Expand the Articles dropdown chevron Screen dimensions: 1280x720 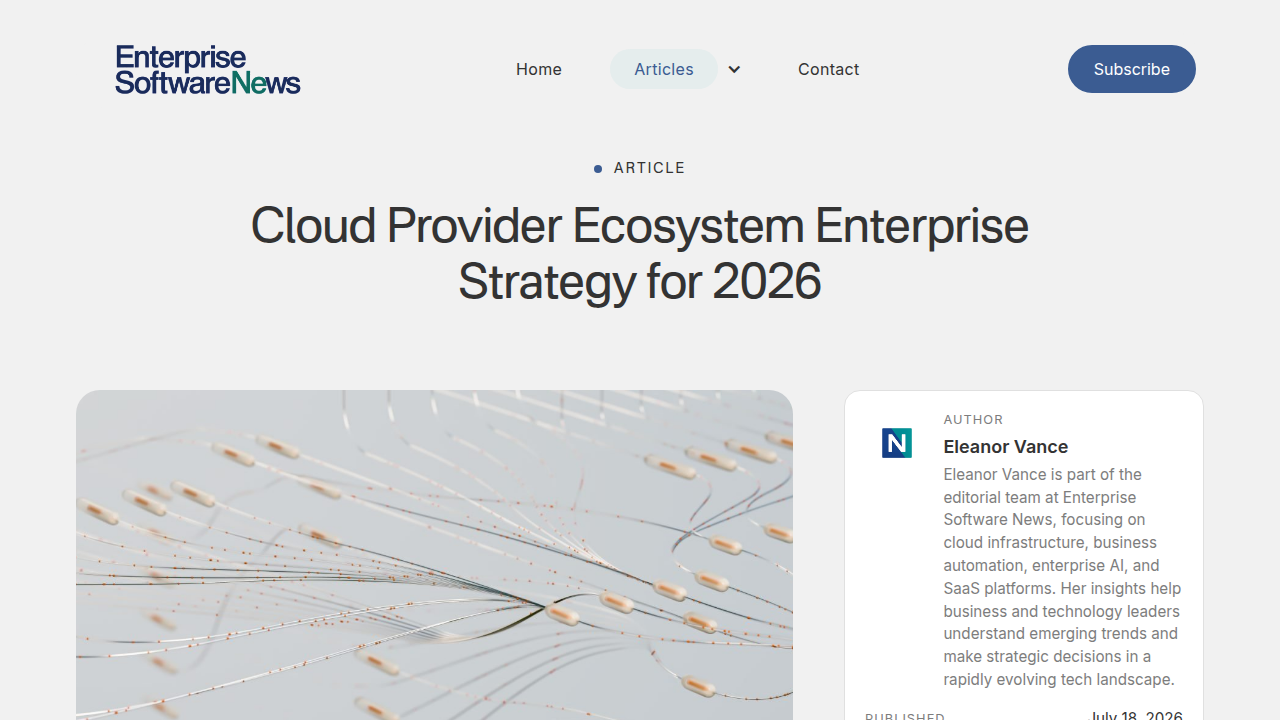[734, 69]
